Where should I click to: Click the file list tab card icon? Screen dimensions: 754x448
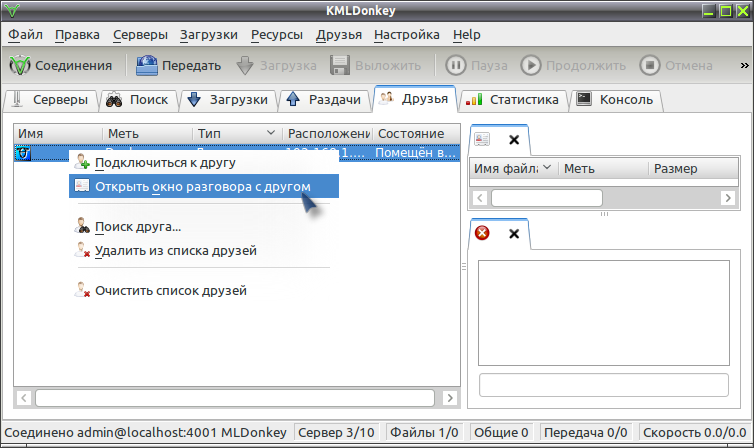482,139
